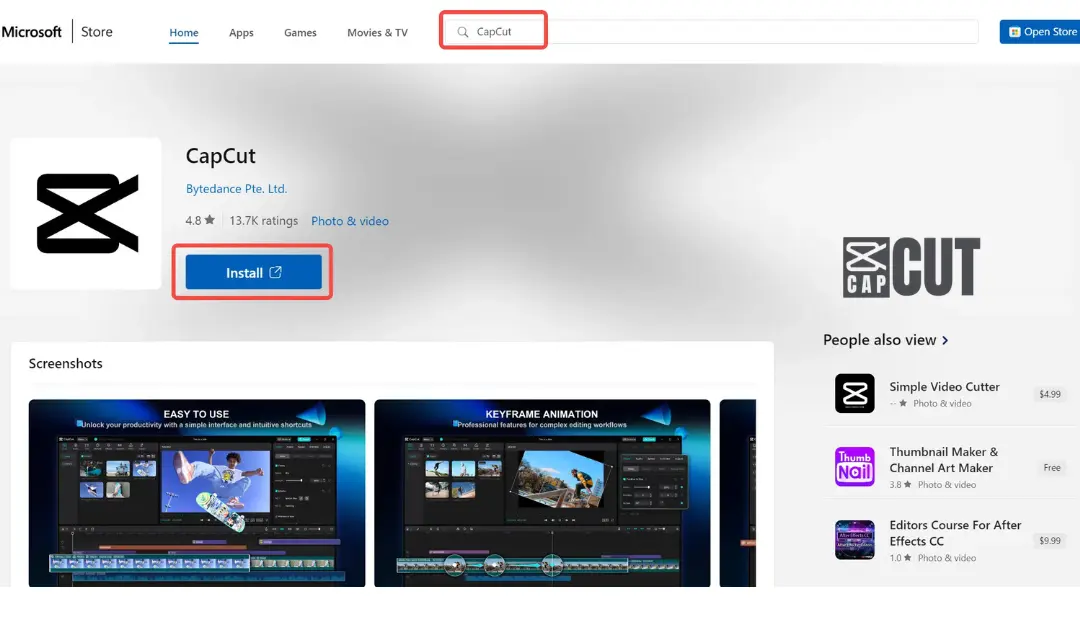Open the Photo & video category link
The width and height of the screenshot is (1080, 619).
pos(350,220)
